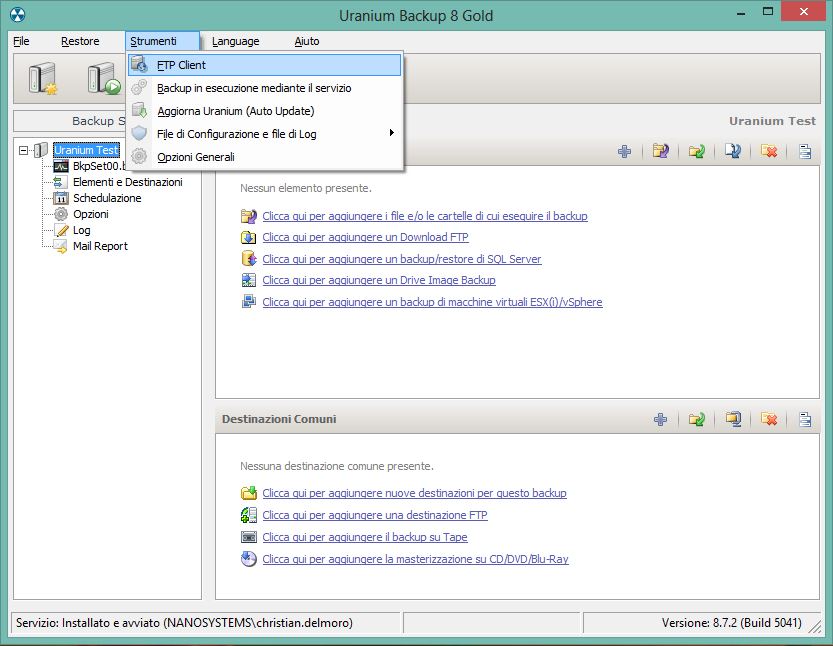Select Backup in esecuzione mediante il servizio
This screenshot has height=646, width=833.
tap(265, 88)
